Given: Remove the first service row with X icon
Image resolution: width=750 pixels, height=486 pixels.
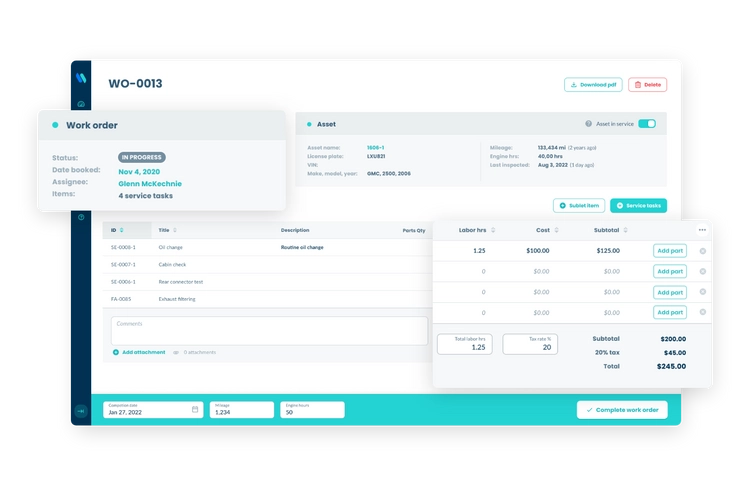Looking at the screenshot, I should [702, 251].
